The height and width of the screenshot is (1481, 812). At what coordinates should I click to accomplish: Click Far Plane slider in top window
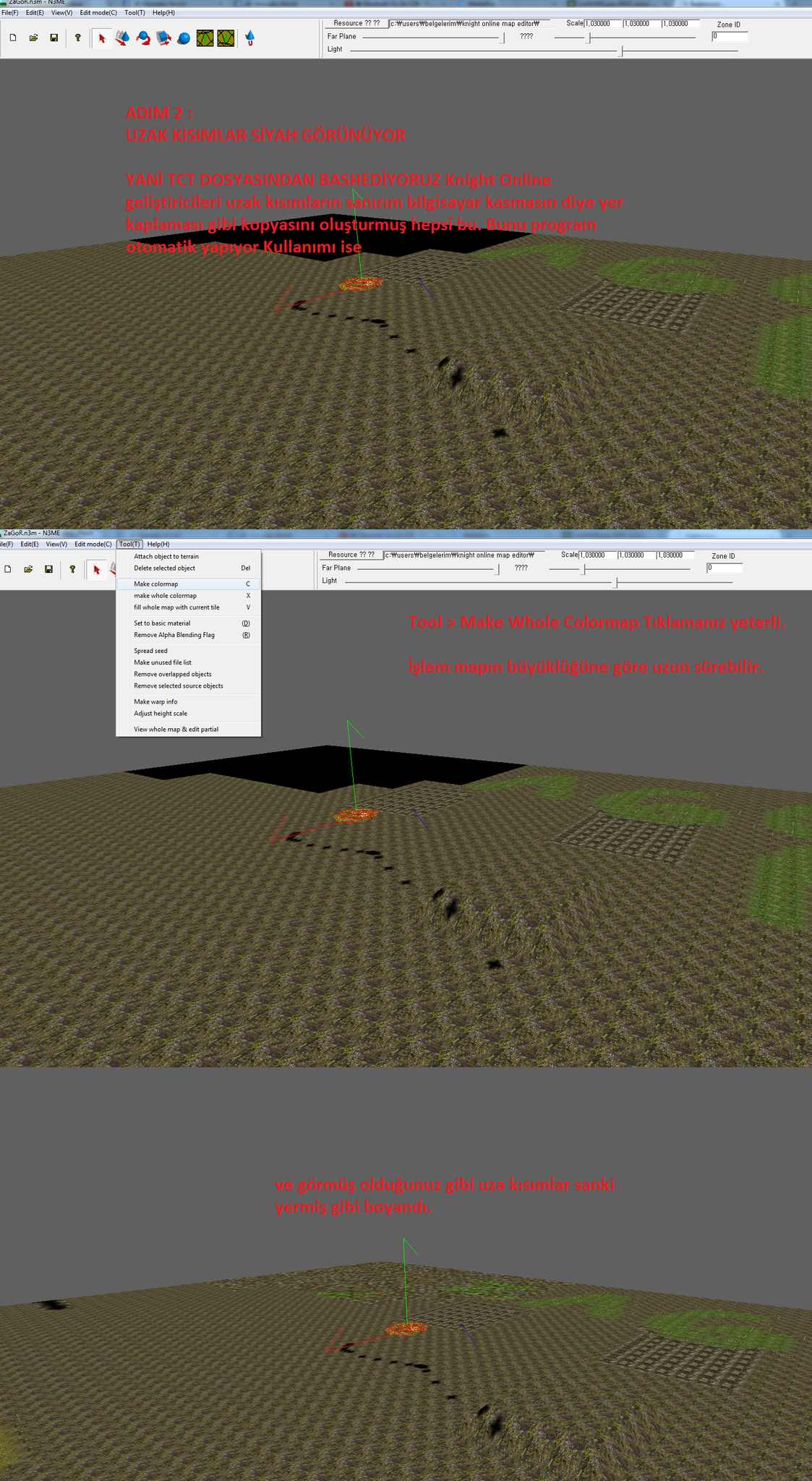pyautogui.click(x=434, y=36)
